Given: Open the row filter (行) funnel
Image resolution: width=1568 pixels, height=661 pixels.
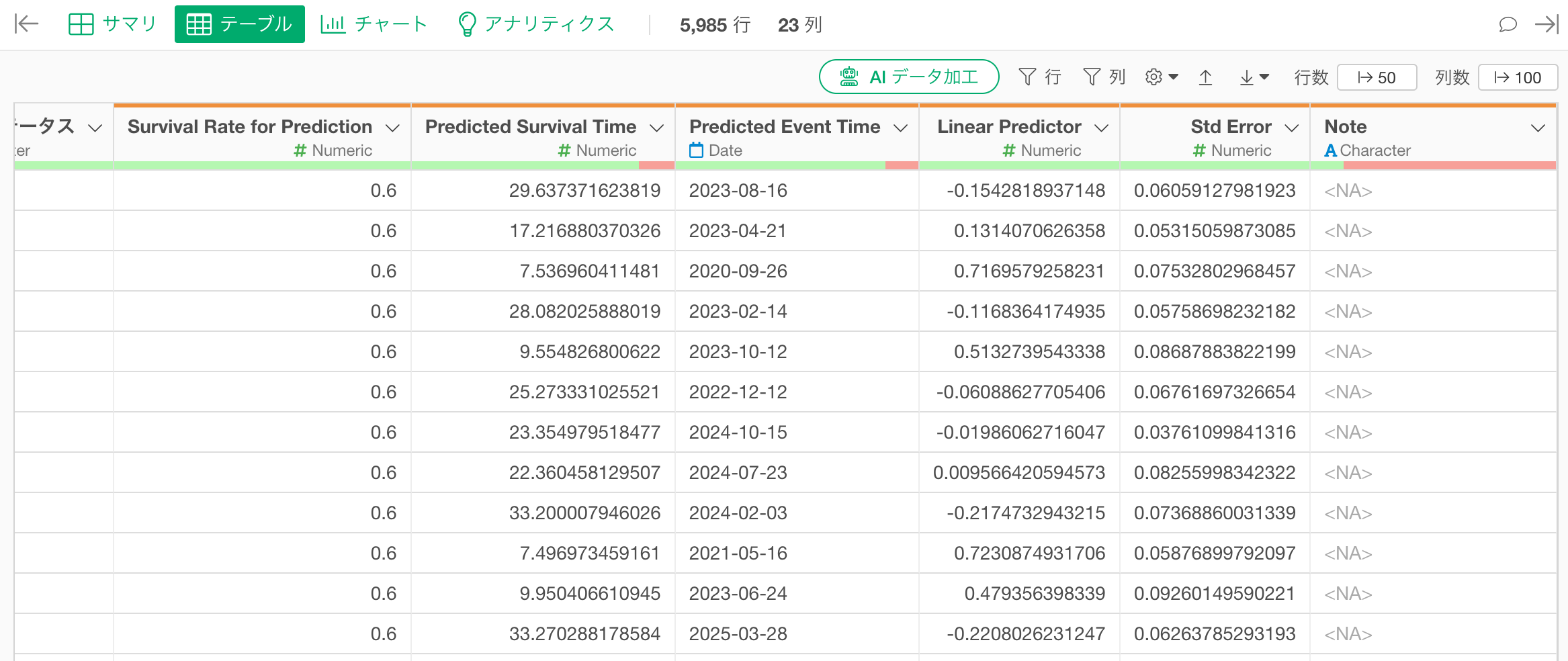Looking at the screenshot, I should (1039, 77).
